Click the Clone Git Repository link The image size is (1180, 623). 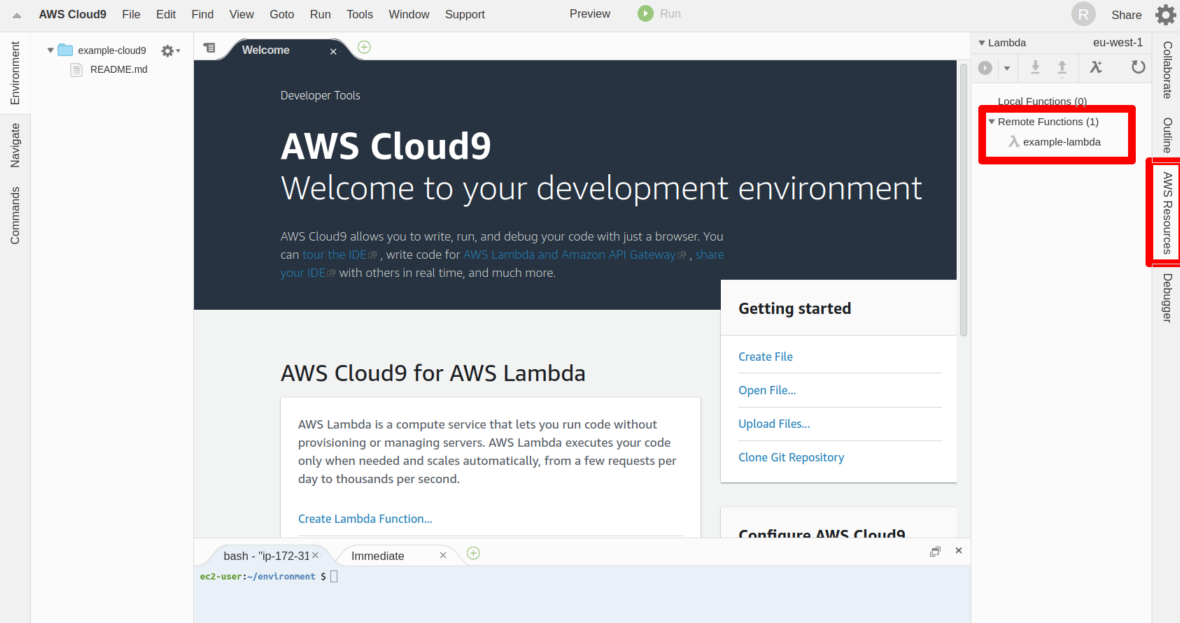coord(791,457)
